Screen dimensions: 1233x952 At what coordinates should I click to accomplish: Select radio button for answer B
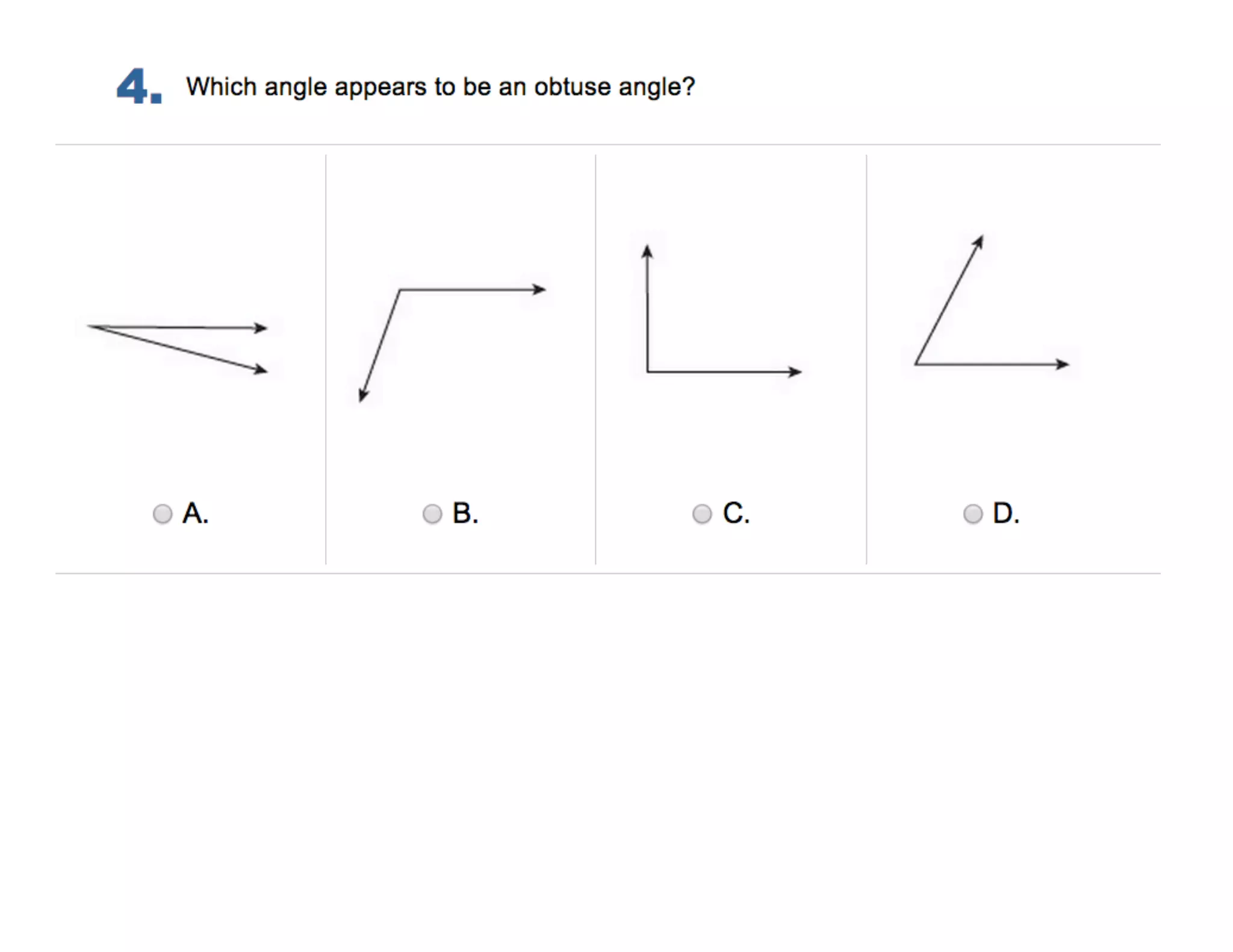click(432, 513)
